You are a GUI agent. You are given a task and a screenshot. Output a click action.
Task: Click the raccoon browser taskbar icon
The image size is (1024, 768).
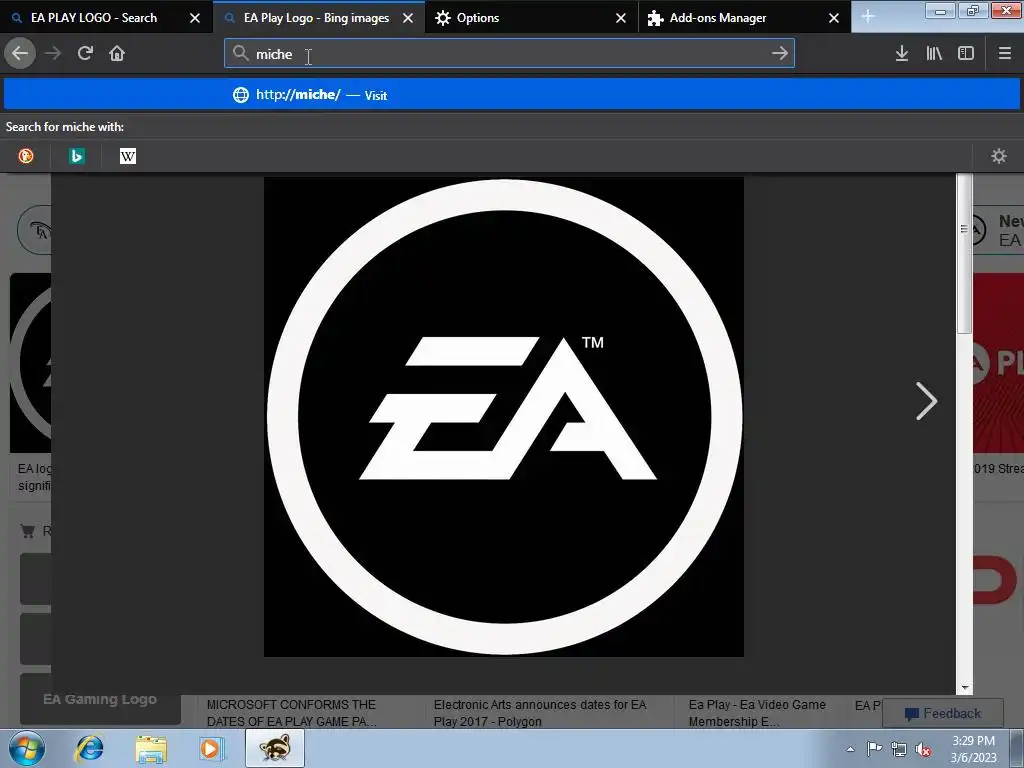click(x=275, y=748)
